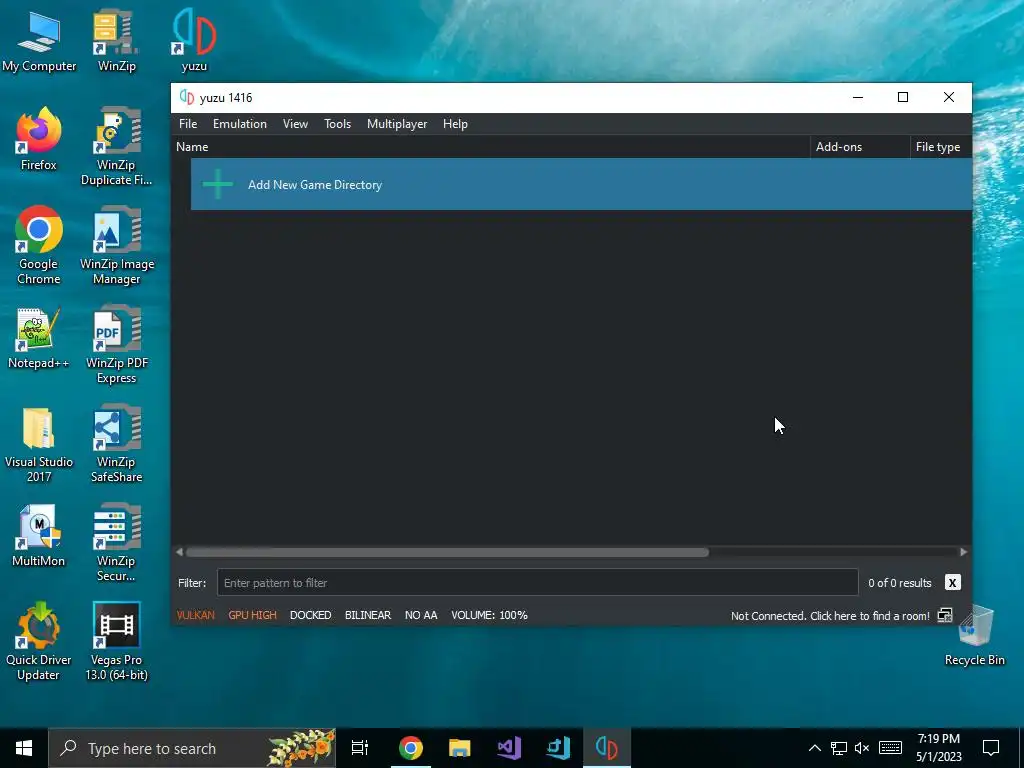The width and height of the screenshot is (1024, 768).
Task: Select the Google Chrome desktop icon
Action: tap(39, 246)
